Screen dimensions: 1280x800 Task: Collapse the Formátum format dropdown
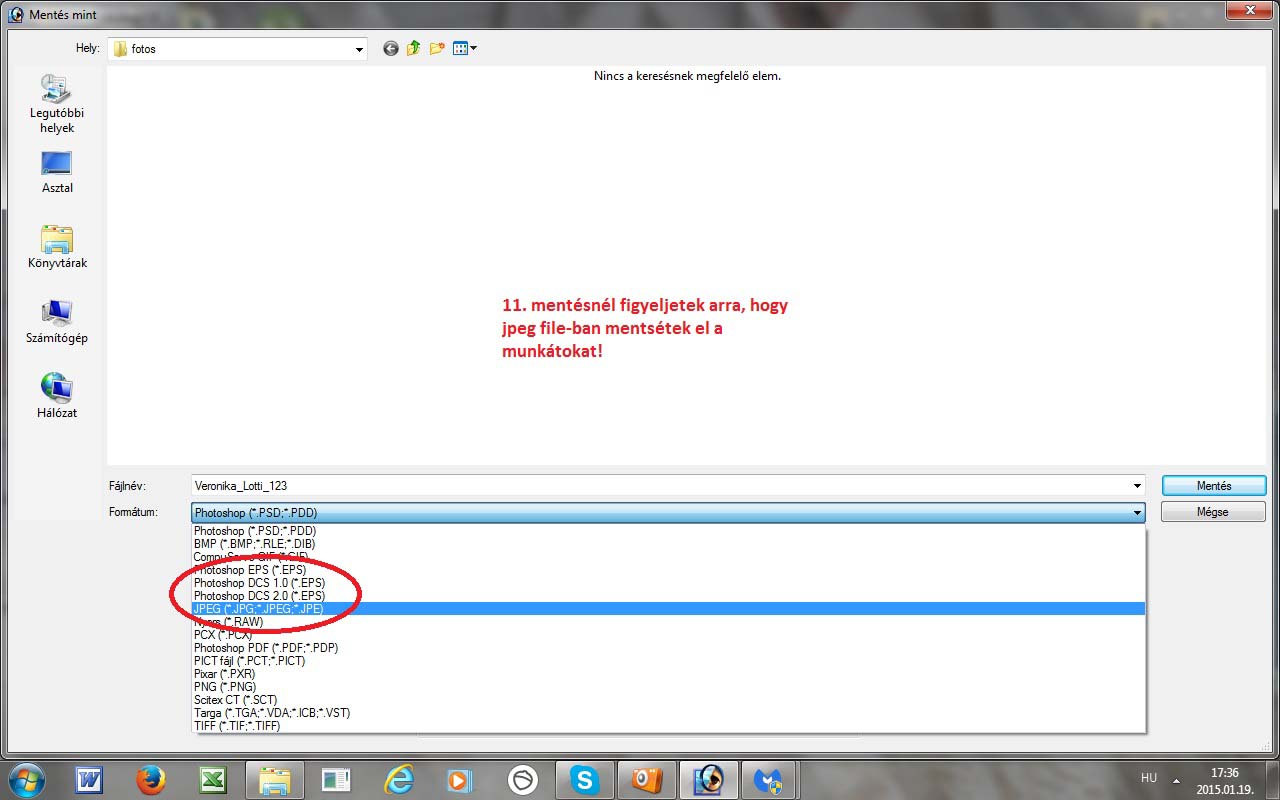1137,513
